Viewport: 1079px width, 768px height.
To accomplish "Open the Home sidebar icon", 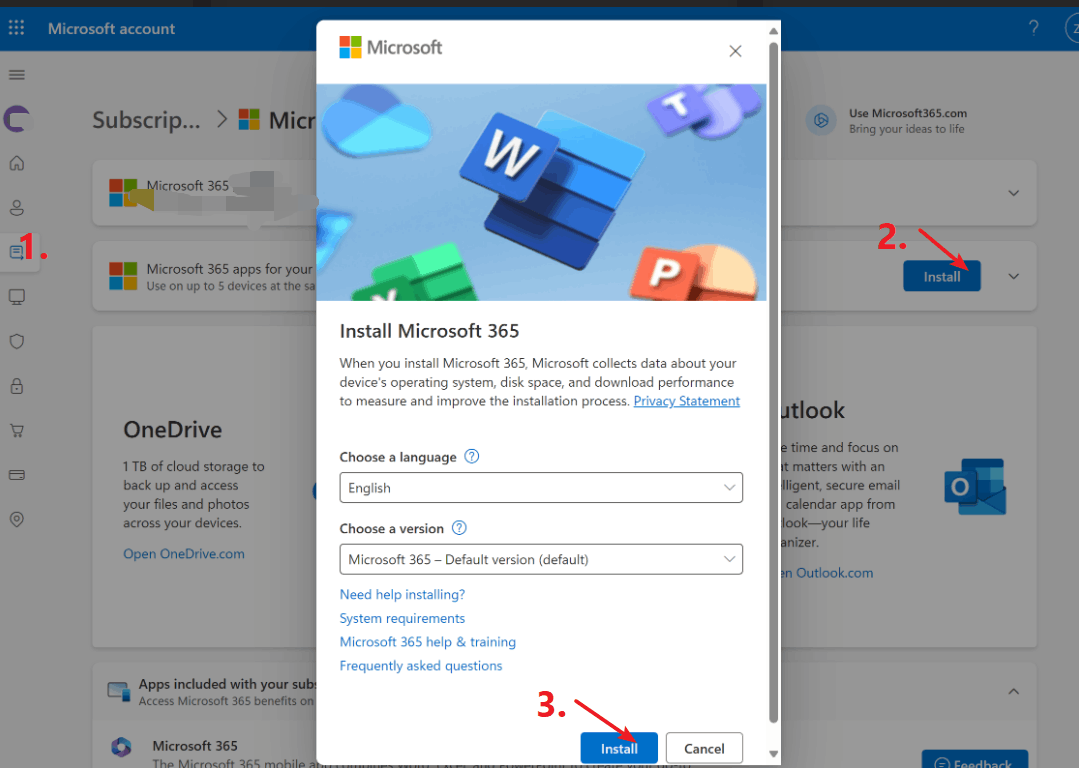I will (17, 163).
